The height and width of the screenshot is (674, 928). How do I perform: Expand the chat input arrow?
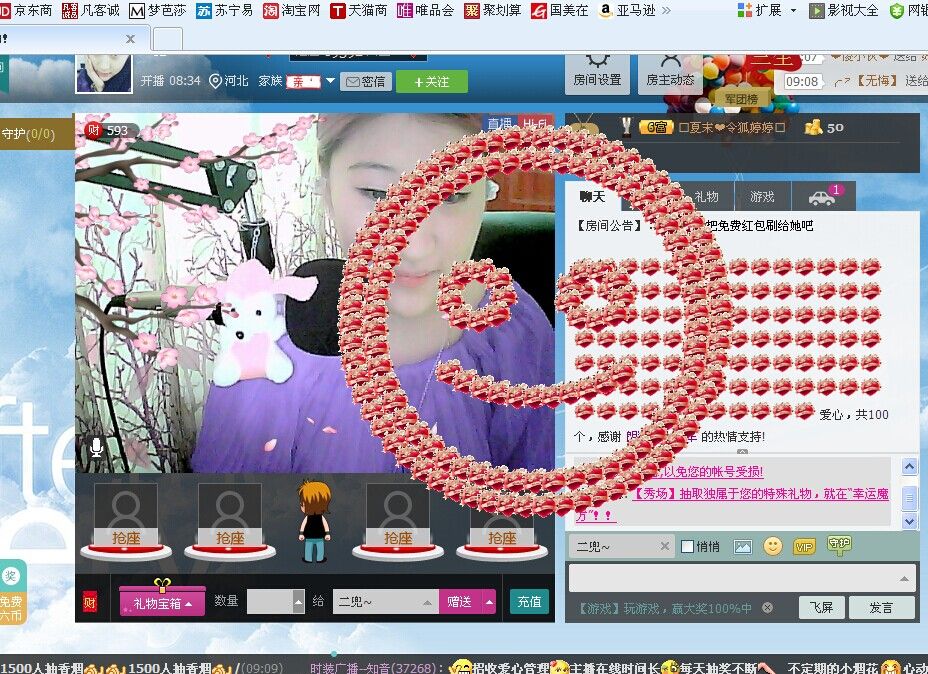pyautogui.click(x=904, y=579)
